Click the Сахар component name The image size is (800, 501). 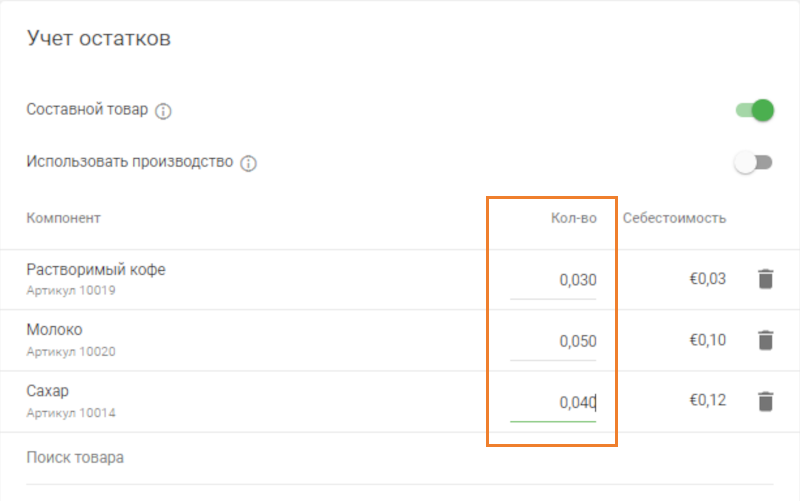tap(47, 391)
